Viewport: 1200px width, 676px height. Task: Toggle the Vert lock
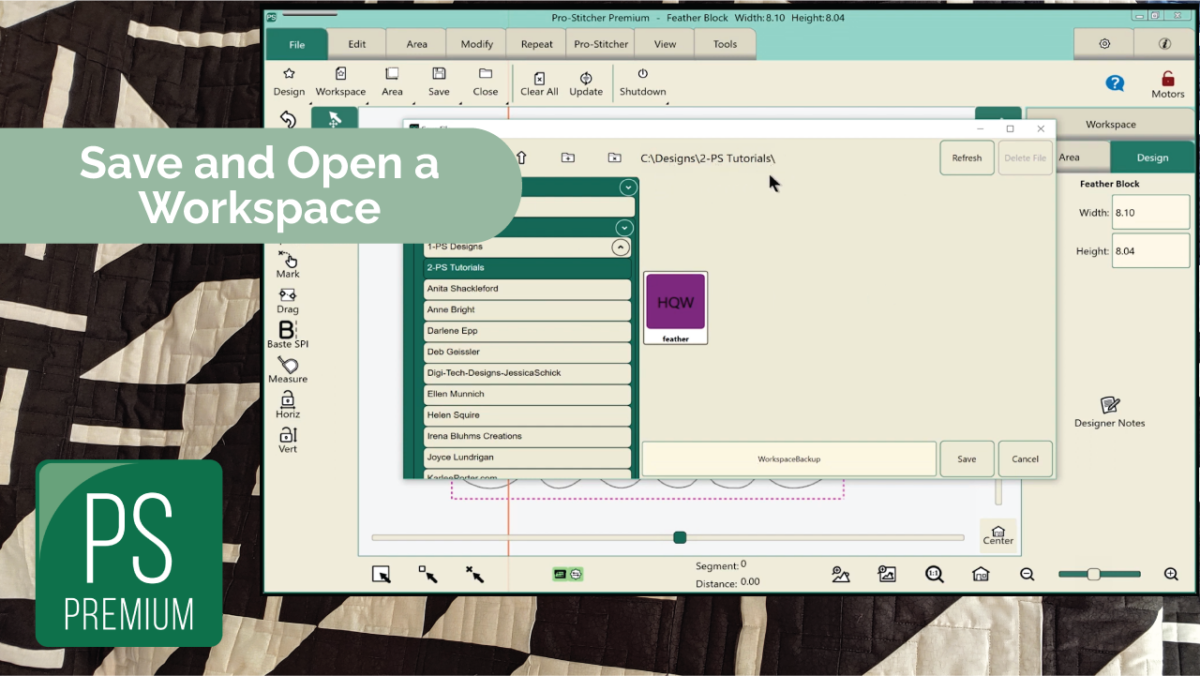pyautogui.click(x=288, y=435)
